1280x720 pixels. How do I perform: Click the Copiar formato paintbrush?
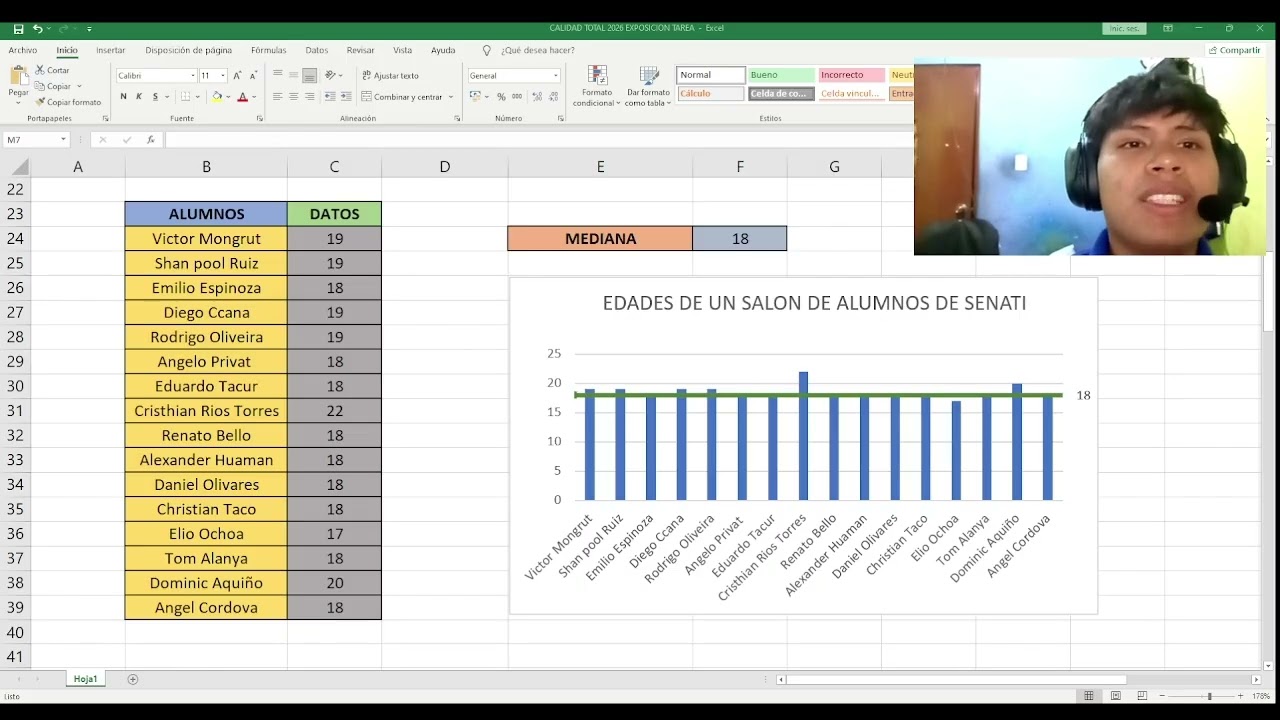pyautogui.click(x=68, y=102)
